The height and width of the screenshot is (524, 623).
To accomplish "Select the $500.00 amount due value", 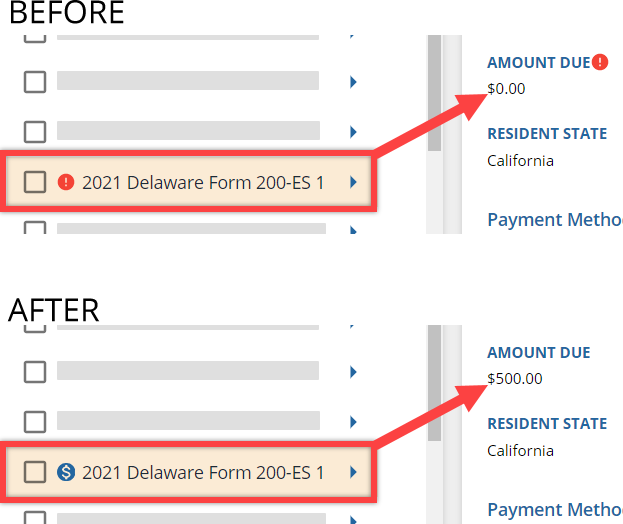I will click(514, 379).
